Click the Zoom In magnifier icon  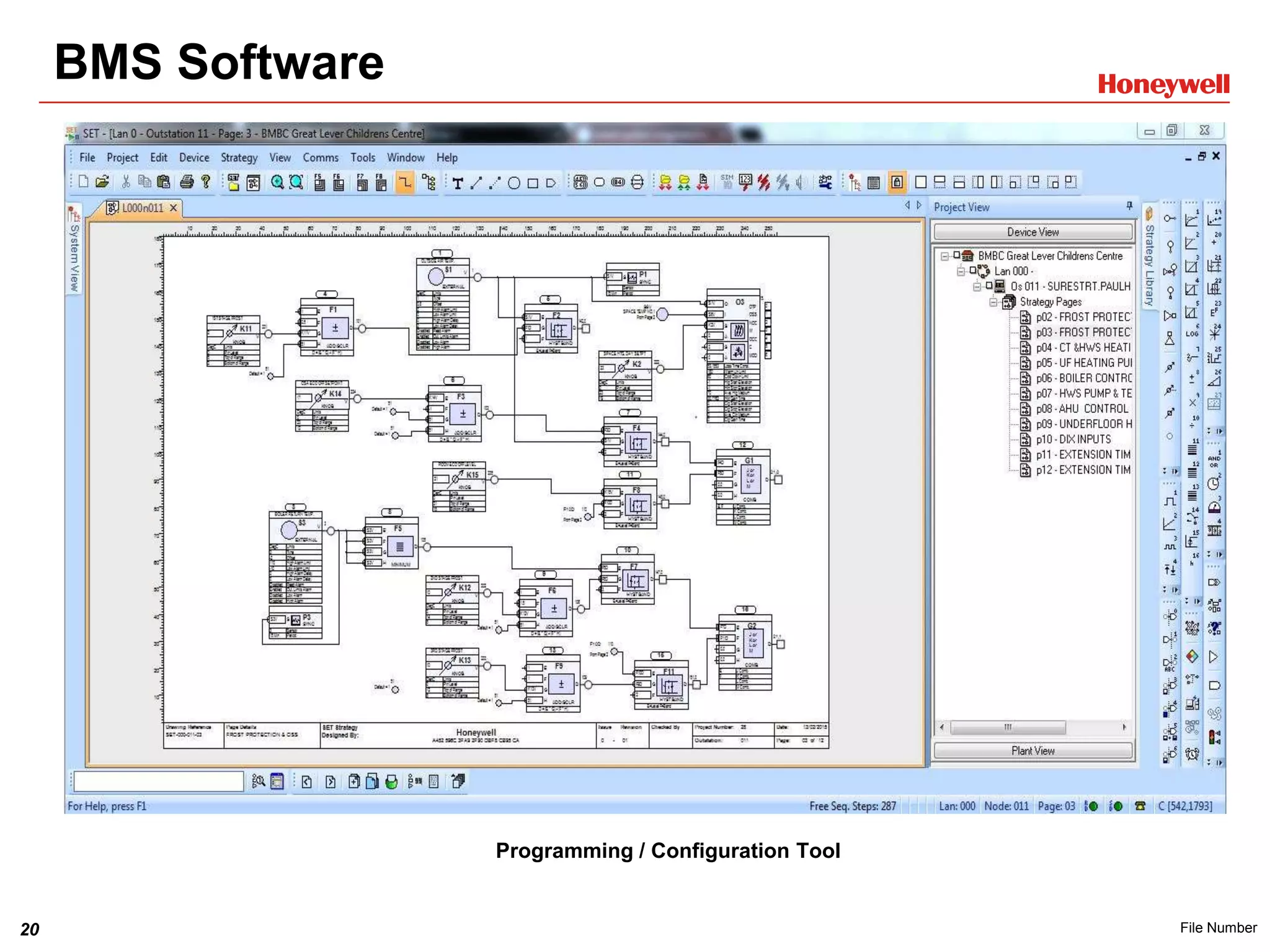click(x=277, y=182)
